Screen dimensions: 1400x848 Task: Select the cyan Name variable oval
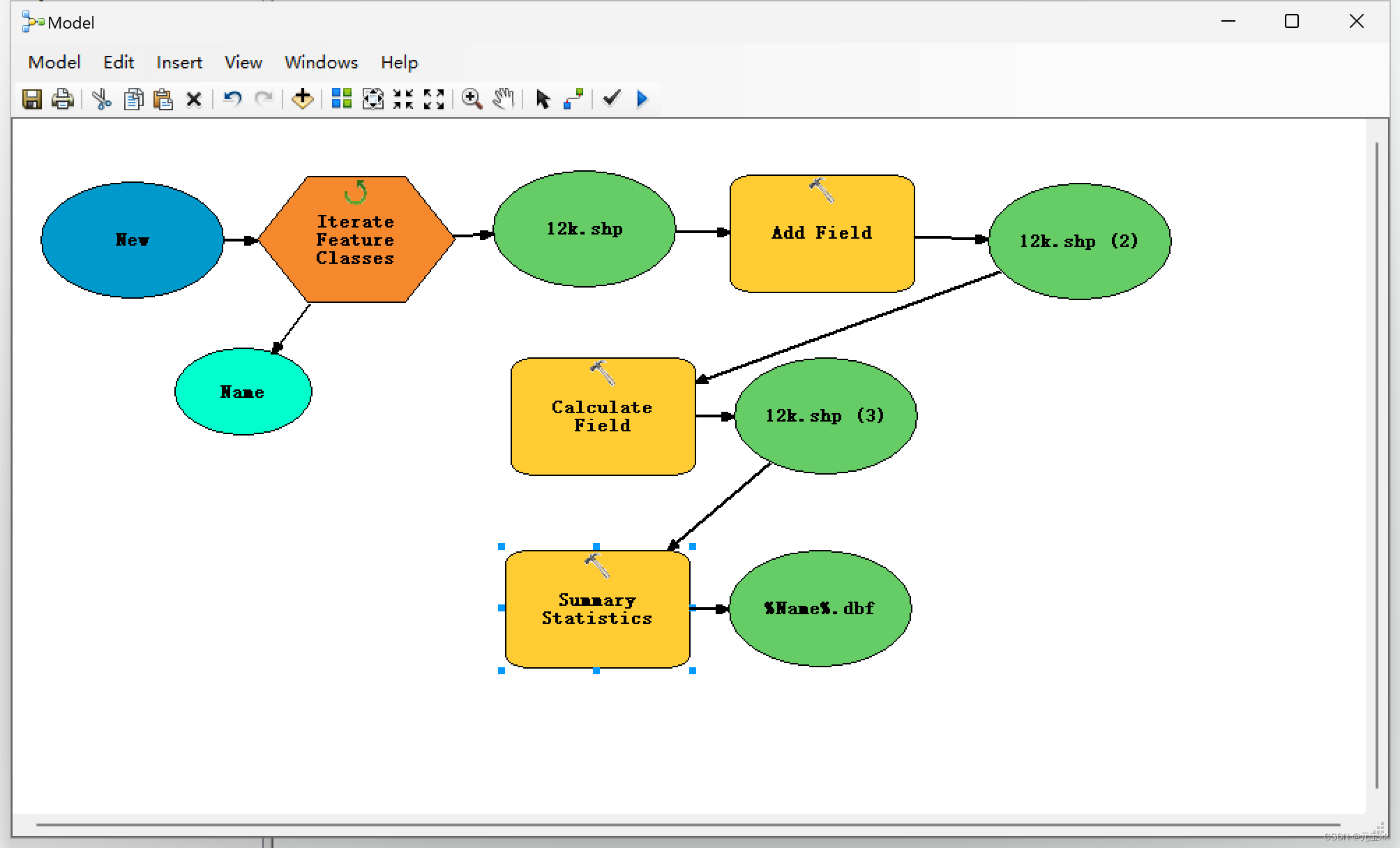(x=243, y=392)
